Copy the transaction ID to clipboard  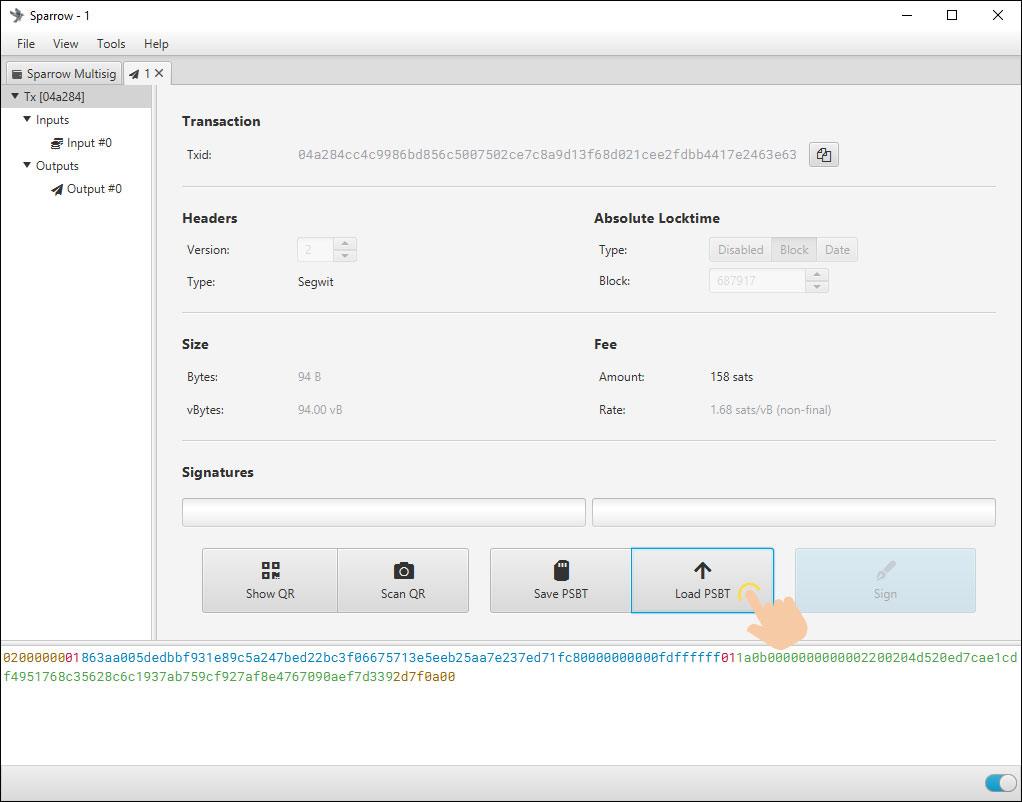click(x=823, y=155)
